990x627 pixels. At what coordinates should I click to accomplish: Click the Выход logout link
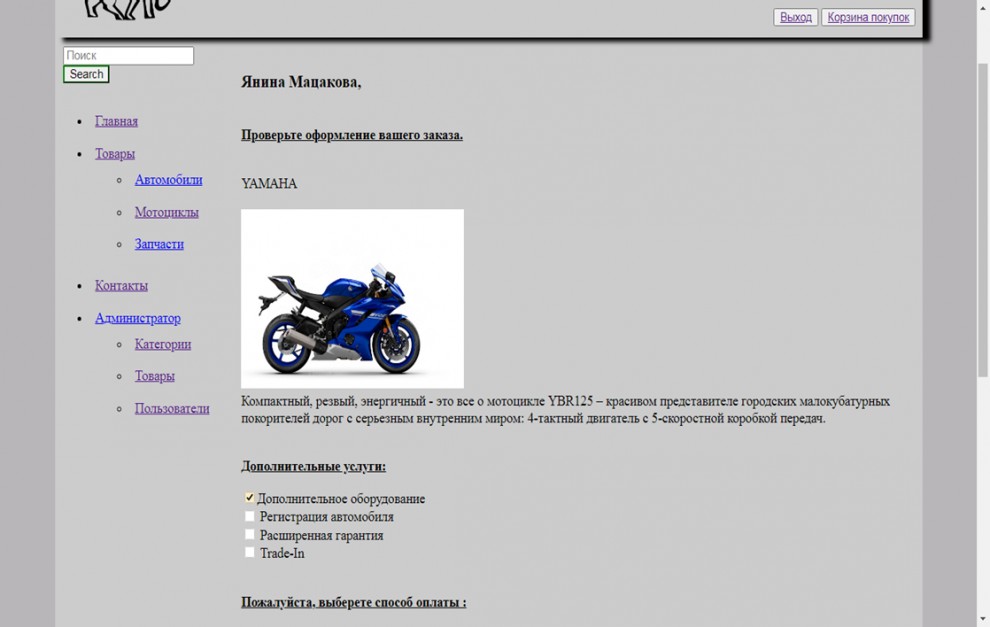tap(796, 17)
